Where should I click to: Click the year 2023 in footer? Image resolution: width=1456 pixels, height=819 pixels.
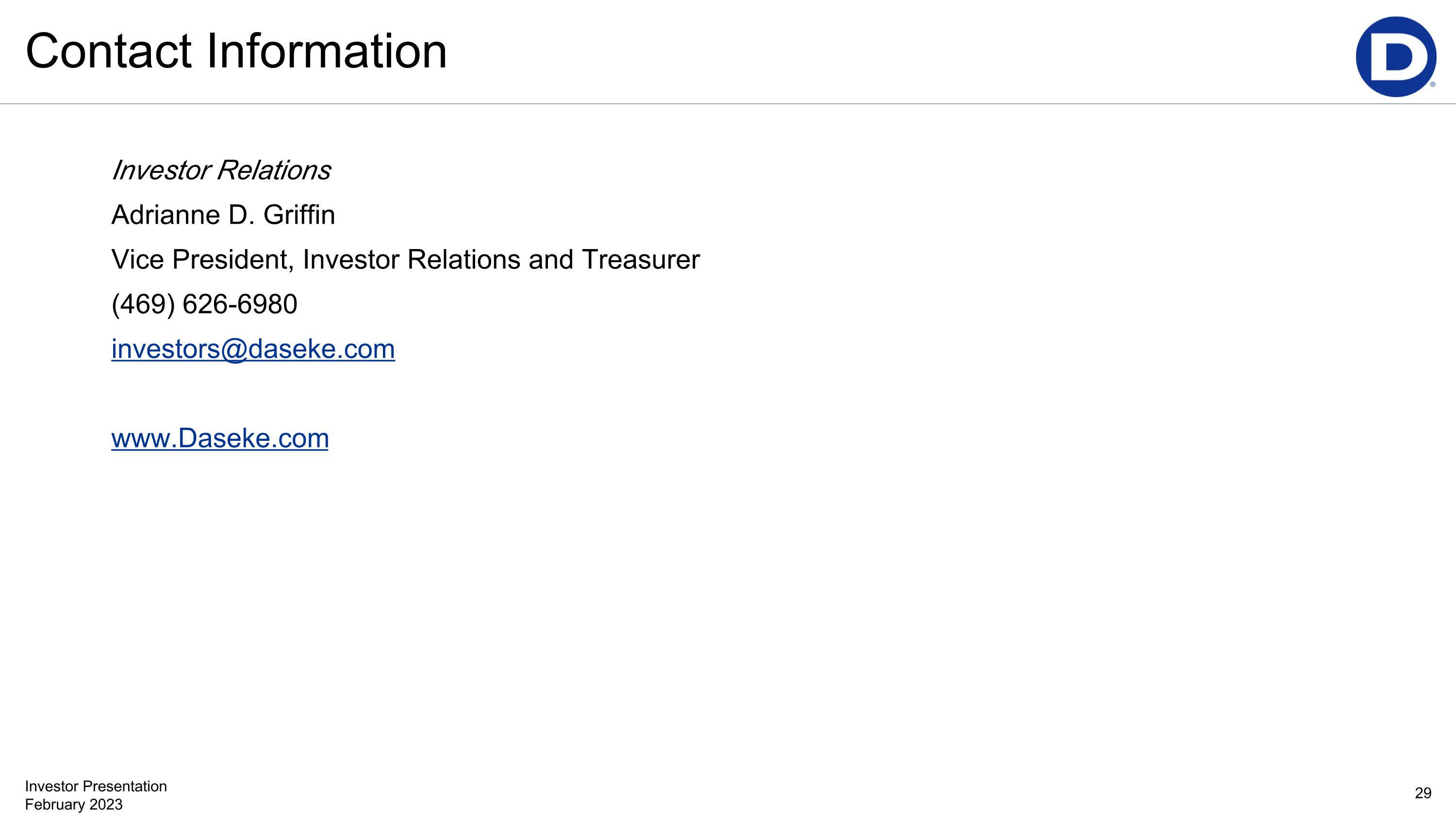105,804
